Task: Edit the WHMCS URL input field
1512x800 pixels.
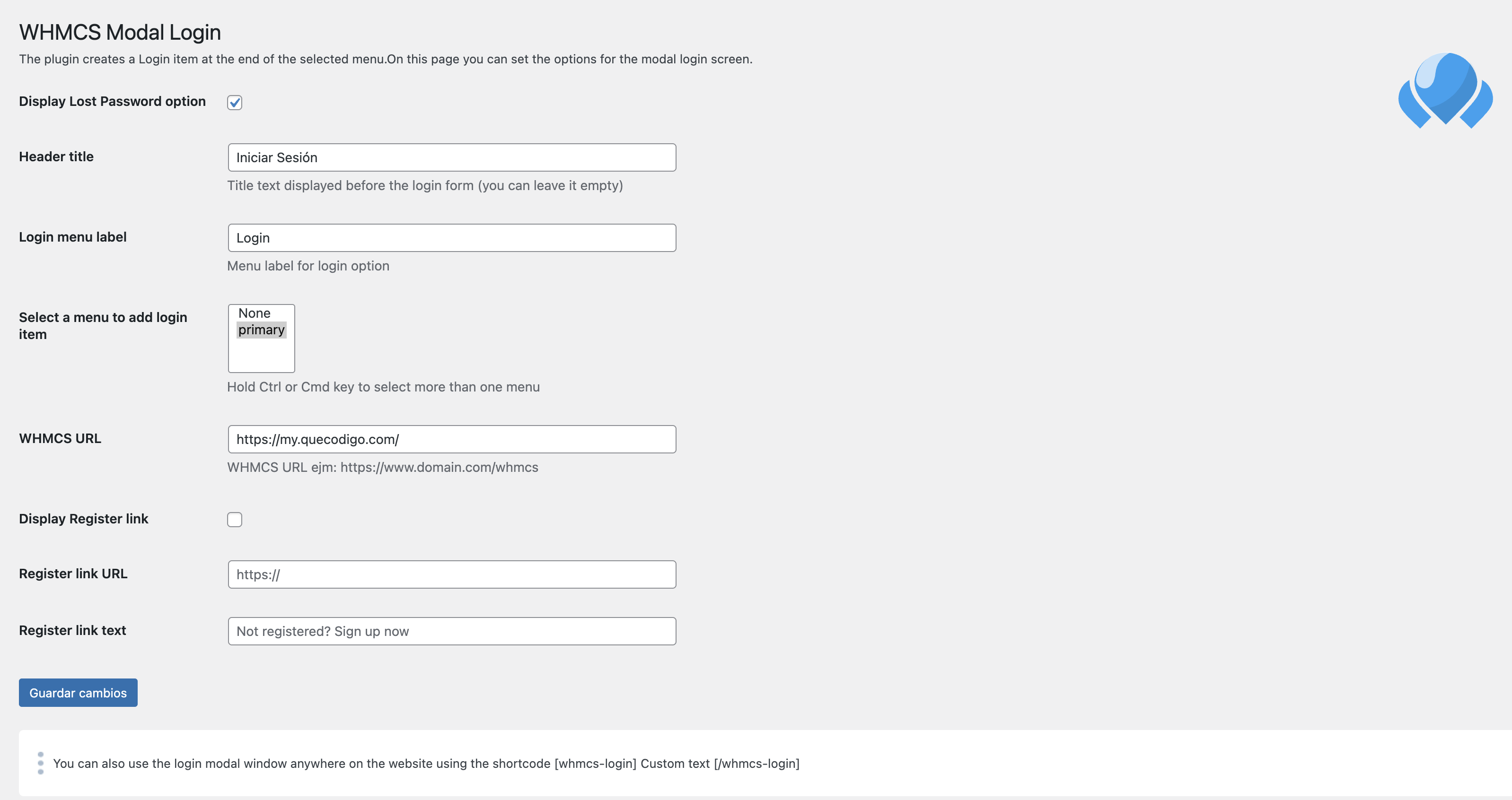Action: click(x=452, y=439)
